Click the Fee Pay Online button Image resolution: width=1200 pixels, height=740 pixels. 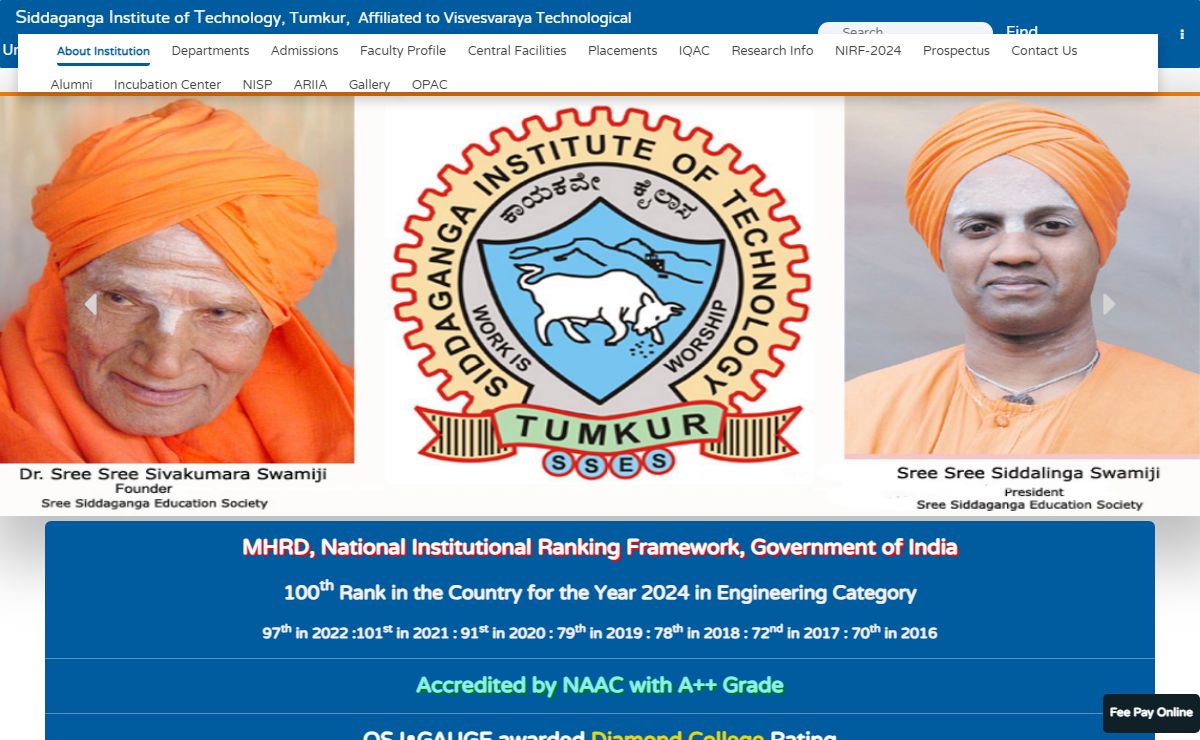click(1151, 713)
